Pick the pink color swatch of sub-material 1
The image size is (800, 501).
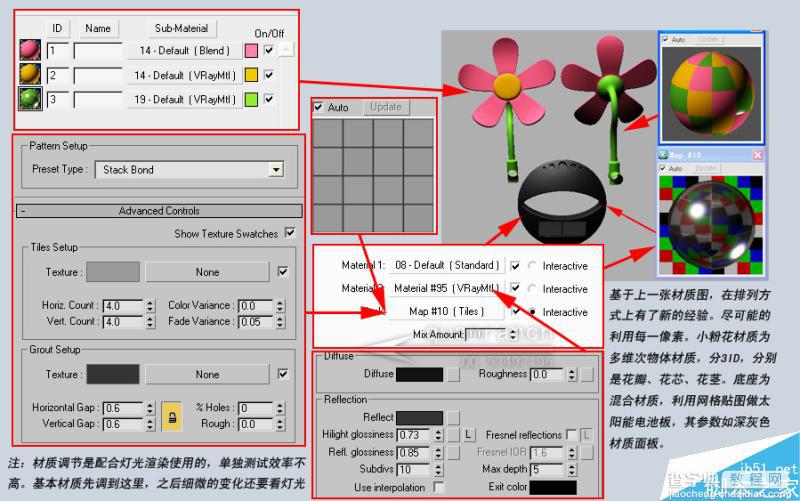(251, 51)
